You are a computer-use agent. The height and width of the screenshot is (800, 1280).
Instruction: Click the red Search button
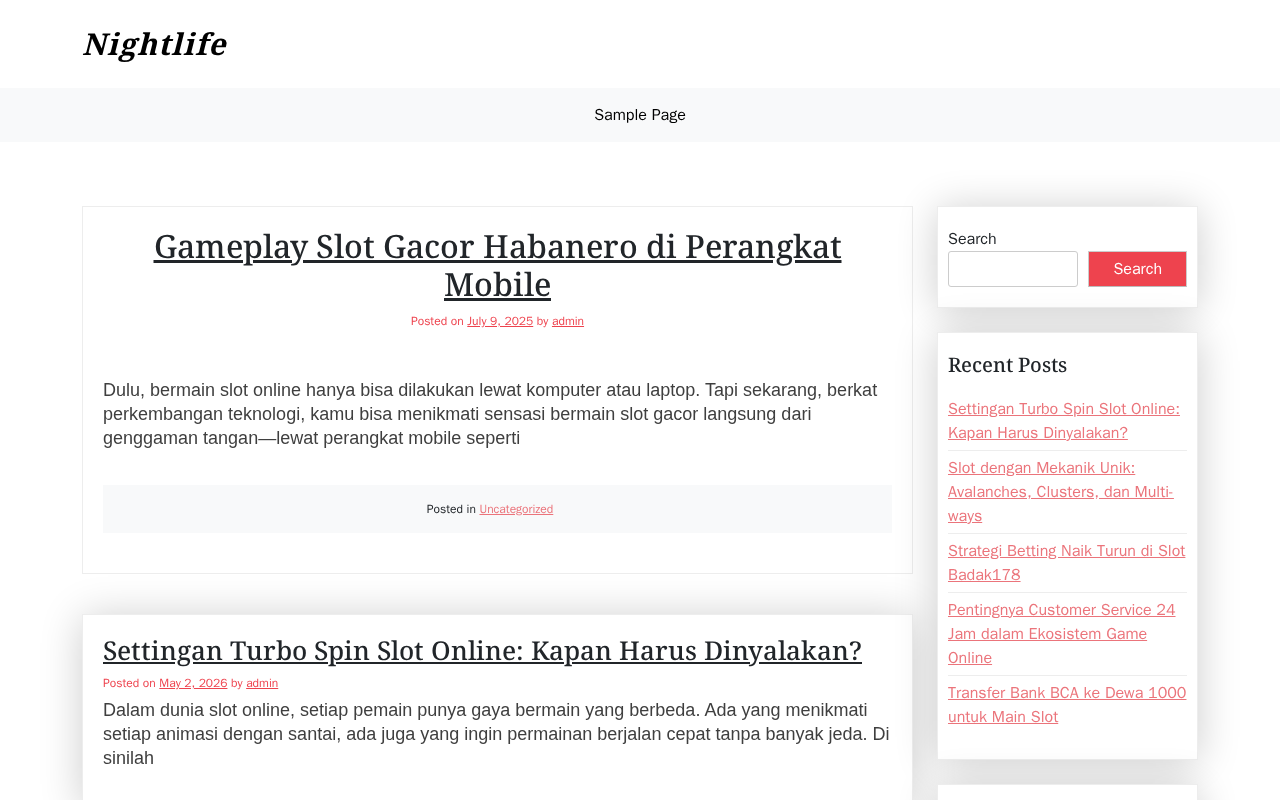[1137, 269]
